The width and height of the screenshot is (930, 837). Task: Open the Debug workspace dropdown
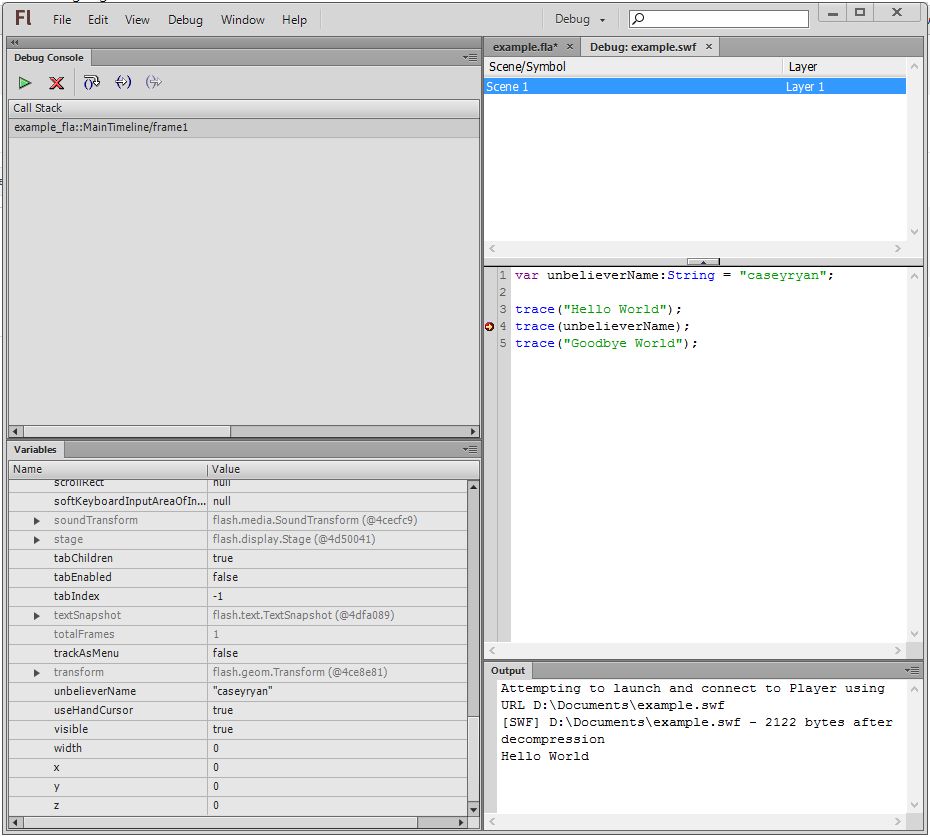pos(579,20)
